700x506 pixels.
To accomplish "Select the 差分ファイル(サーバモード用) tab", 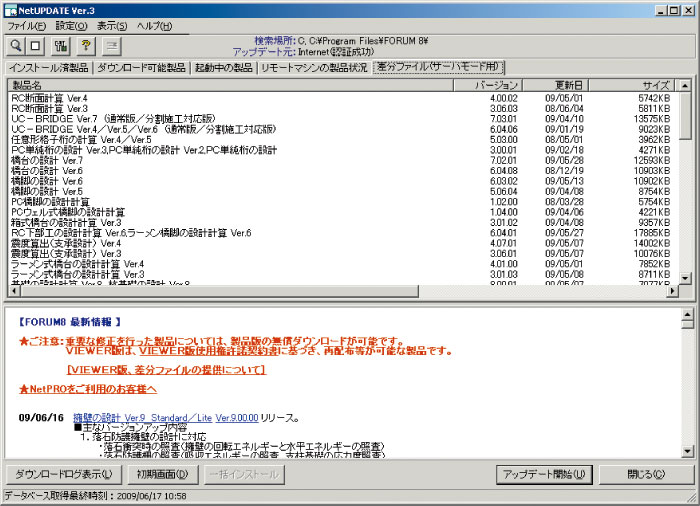I will [x=439, y=67].
